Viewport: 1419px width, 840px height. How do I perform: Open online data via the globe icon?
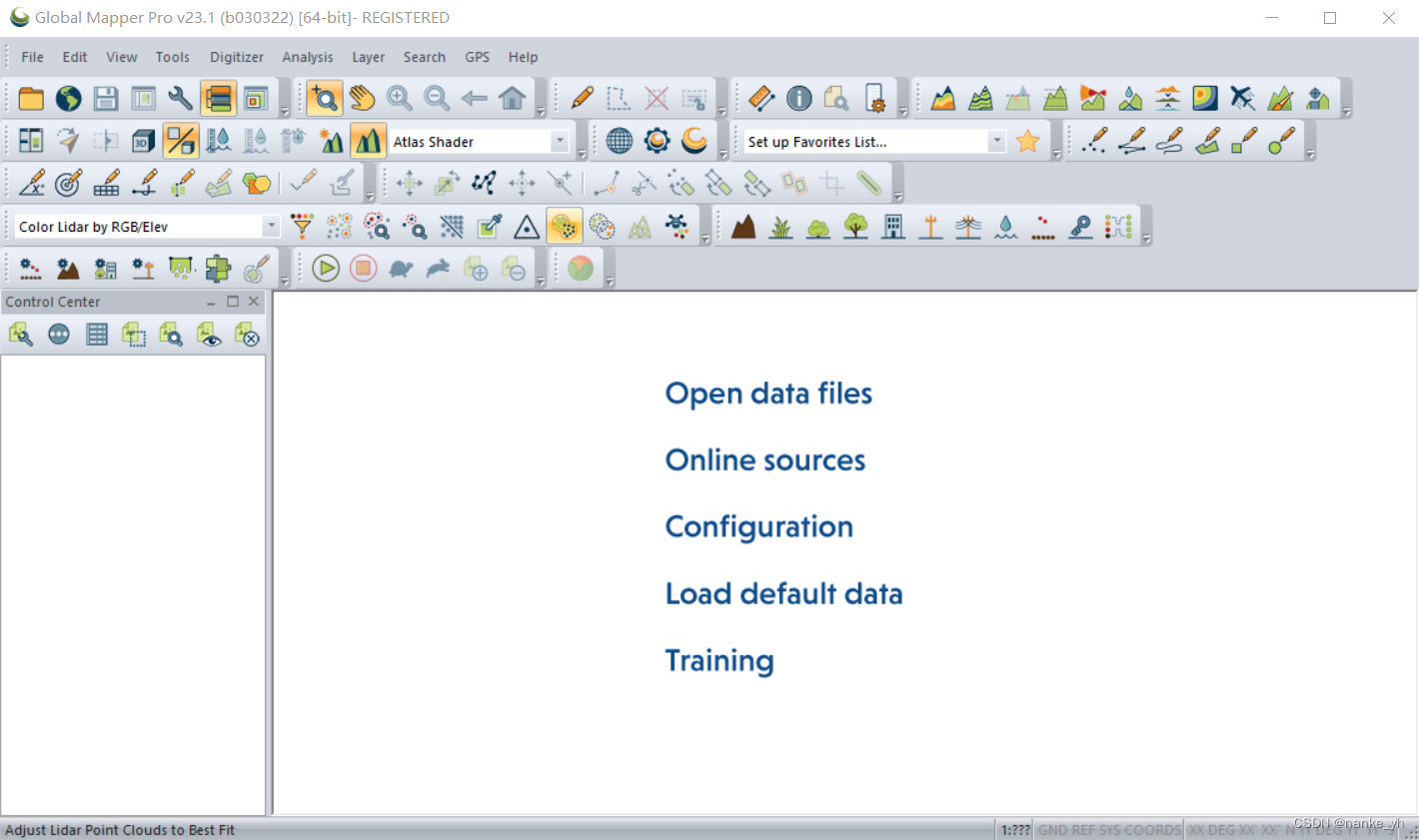[x=68, y=98]
